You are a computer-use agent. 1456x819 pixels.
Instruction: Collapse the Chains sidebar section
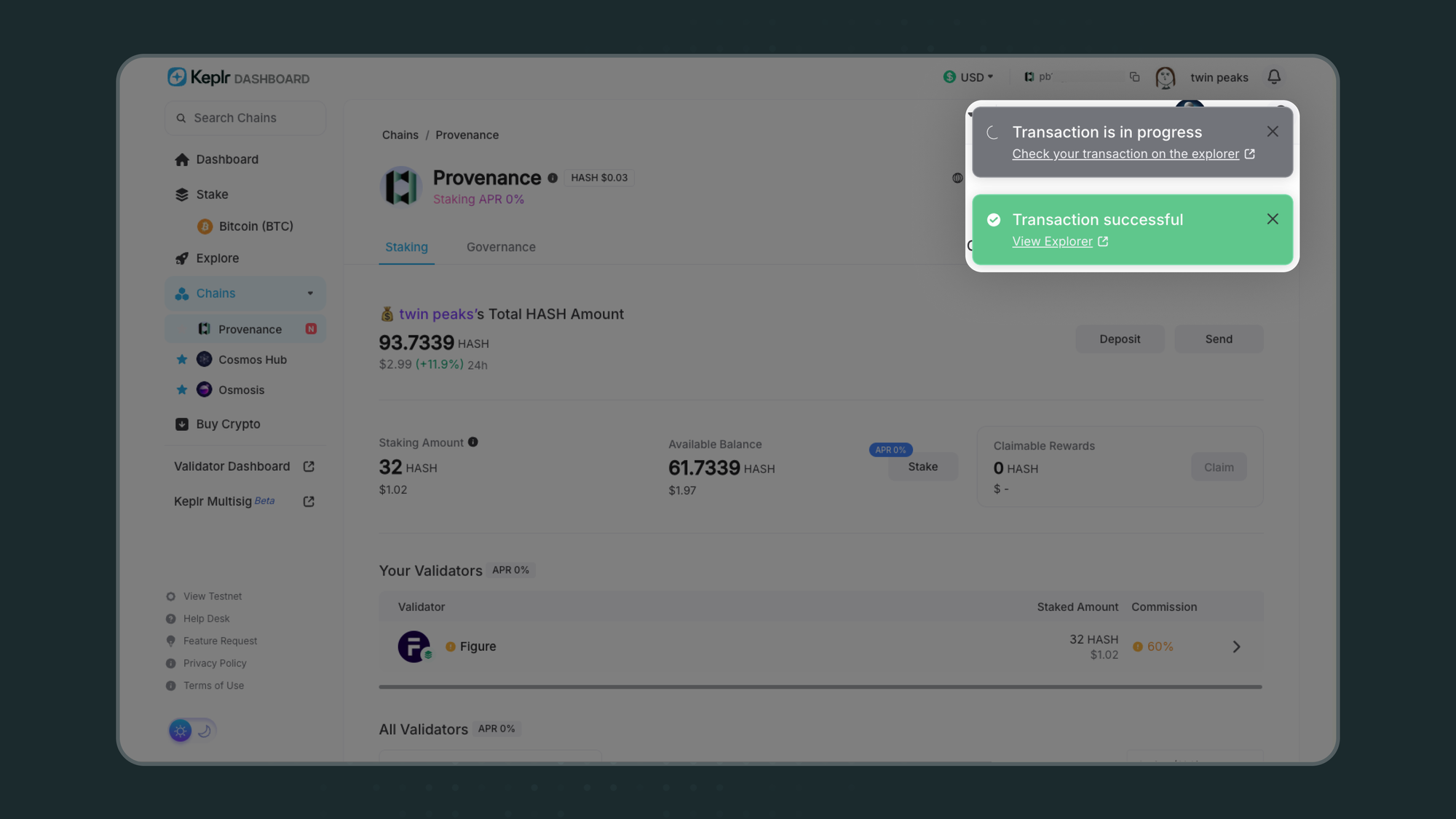(x=310, y=293)
